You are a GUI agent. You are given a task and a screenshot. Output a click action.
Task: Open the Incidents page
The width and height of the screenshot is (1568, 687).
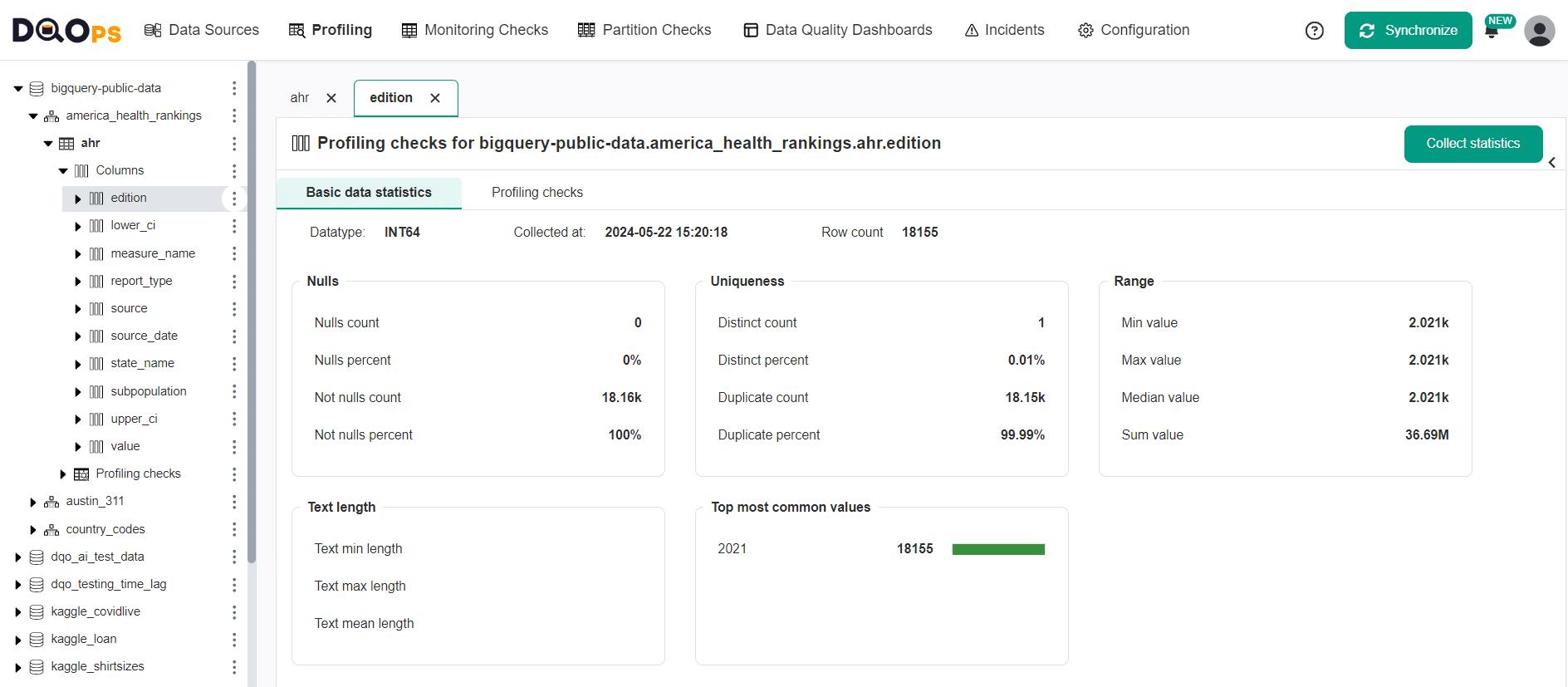[1005, 30]
